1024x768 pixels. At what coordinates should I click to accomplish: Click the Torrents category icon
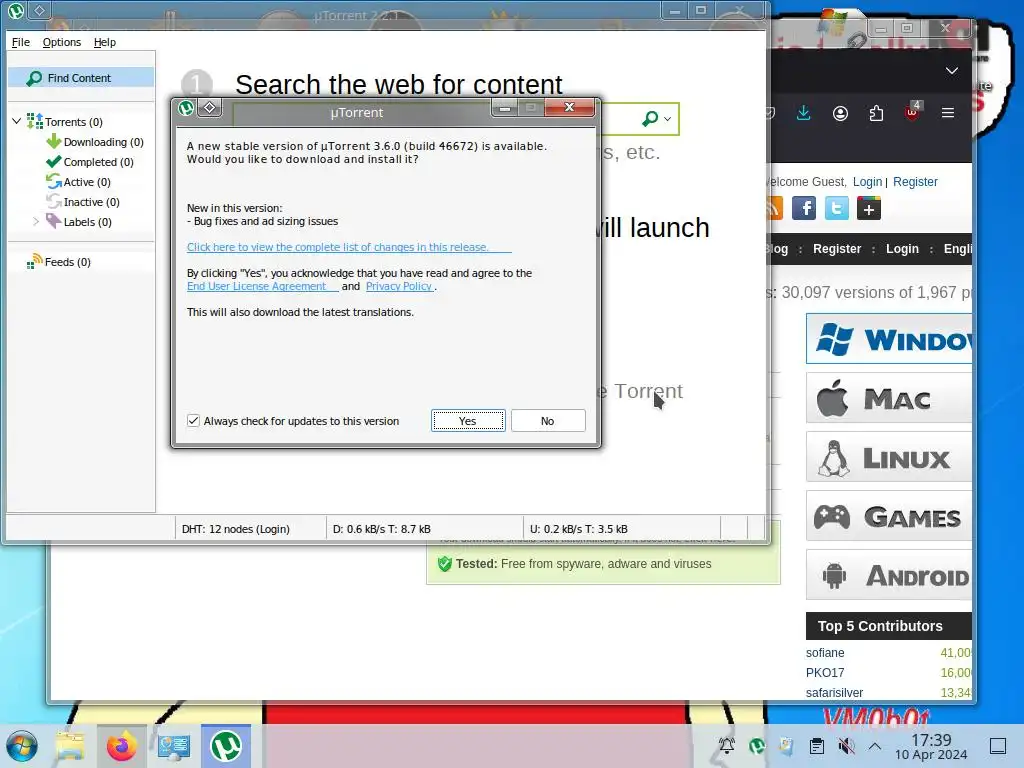(x=35, y=121)
